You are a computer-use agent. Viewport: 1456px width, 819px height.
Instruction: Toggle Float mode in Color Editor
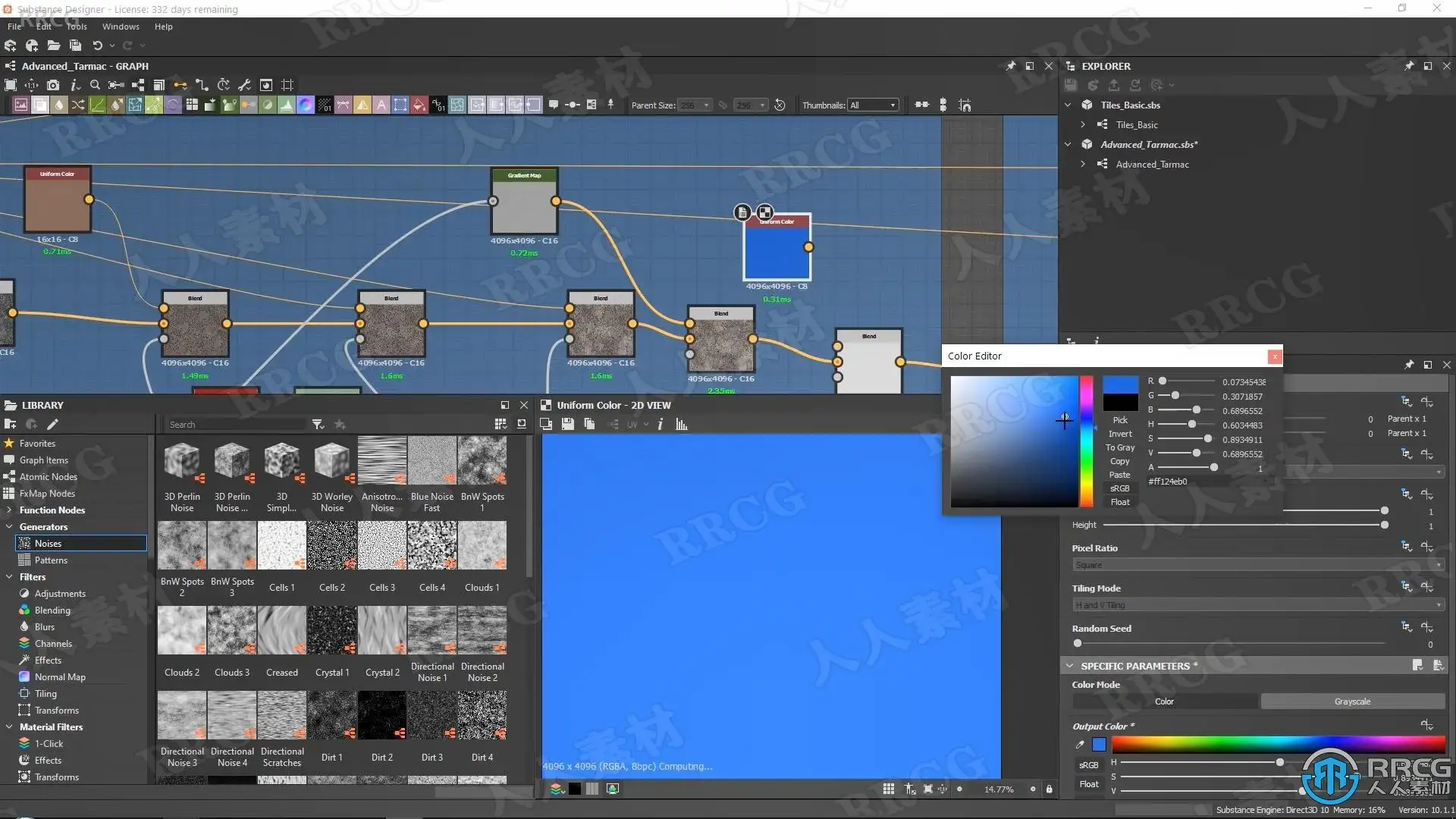[1119, 502]
